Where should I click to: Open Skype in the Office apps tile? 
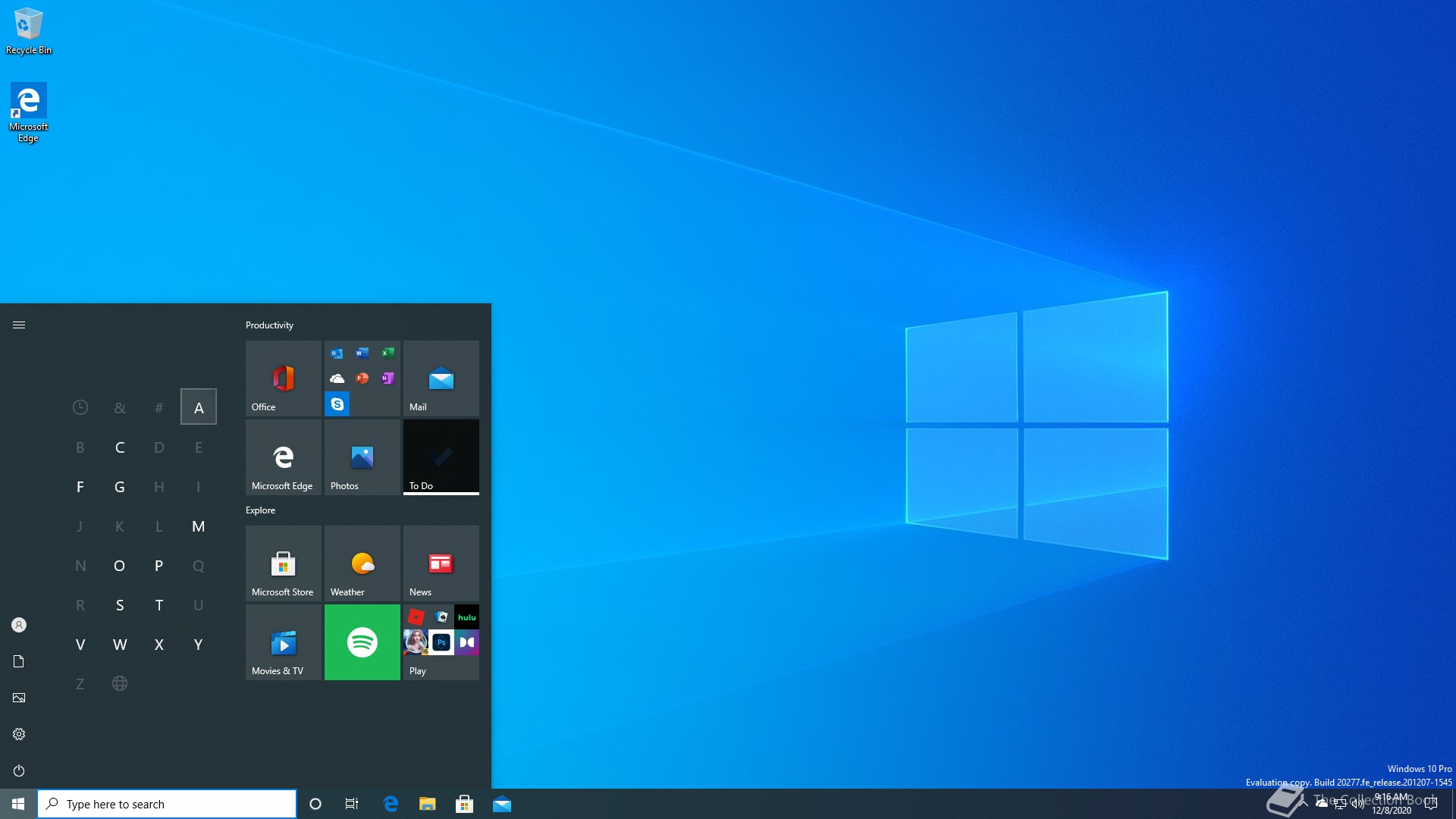337,404
